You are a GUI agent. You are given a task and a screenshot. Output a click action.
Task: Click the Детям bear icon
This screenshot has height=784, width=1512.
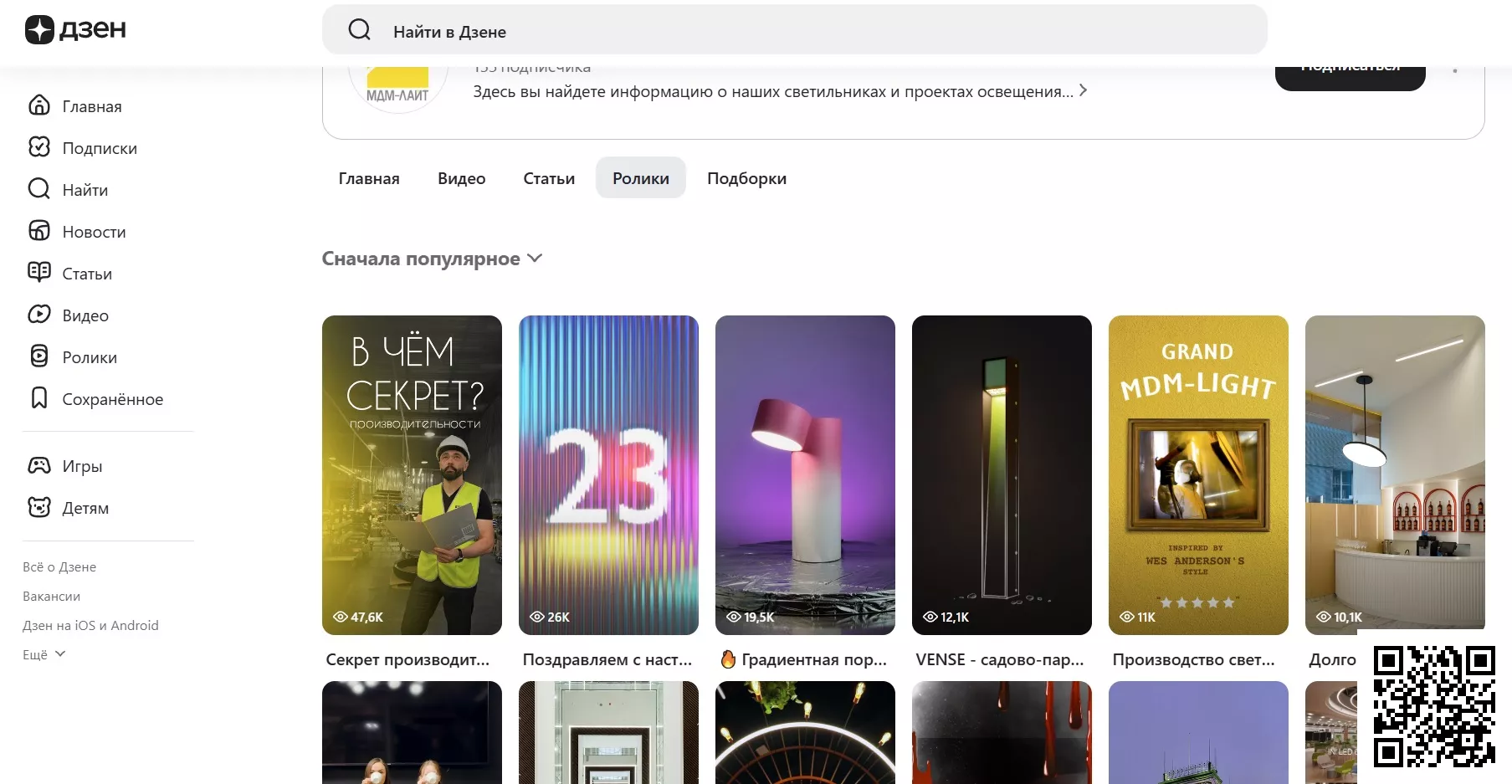click(x=39, y=507)
